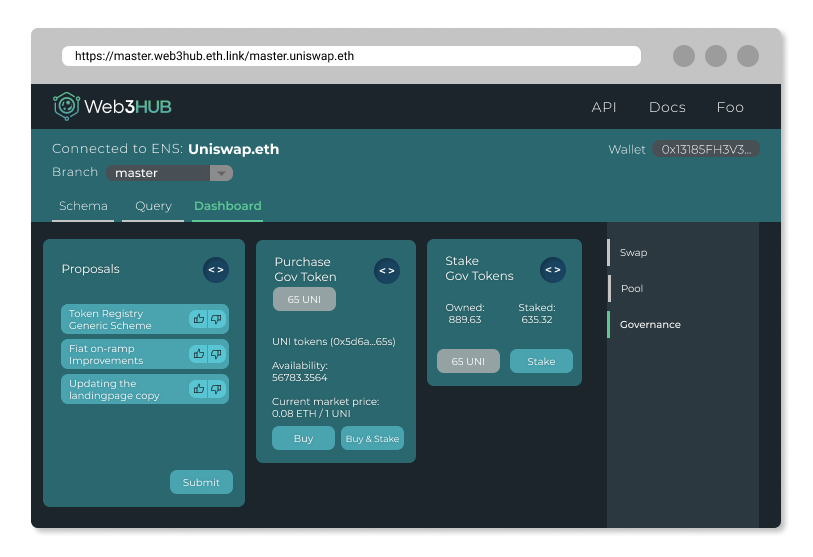The image size is (813, 557).
Task: Click the Buy button
Action: point(303,438)
